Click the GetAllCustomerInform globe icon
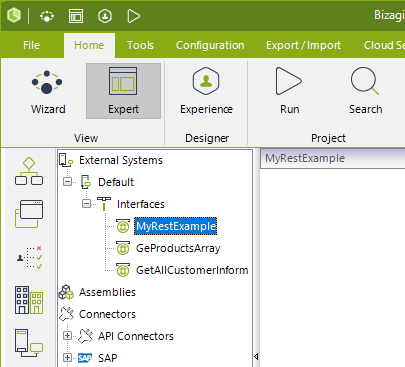 point(123,270)
